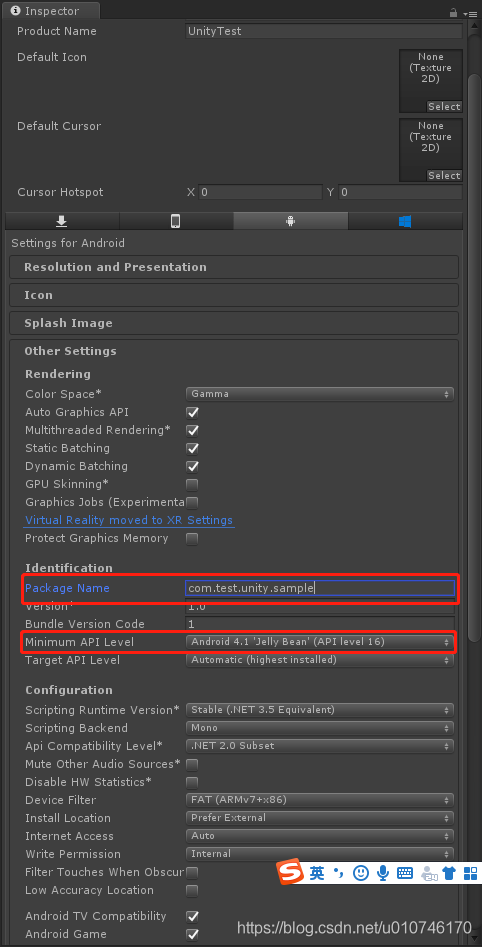482x947 pixels.
Task: Disable the Auto Graphics API checkbox
Action: pos(192,413)
